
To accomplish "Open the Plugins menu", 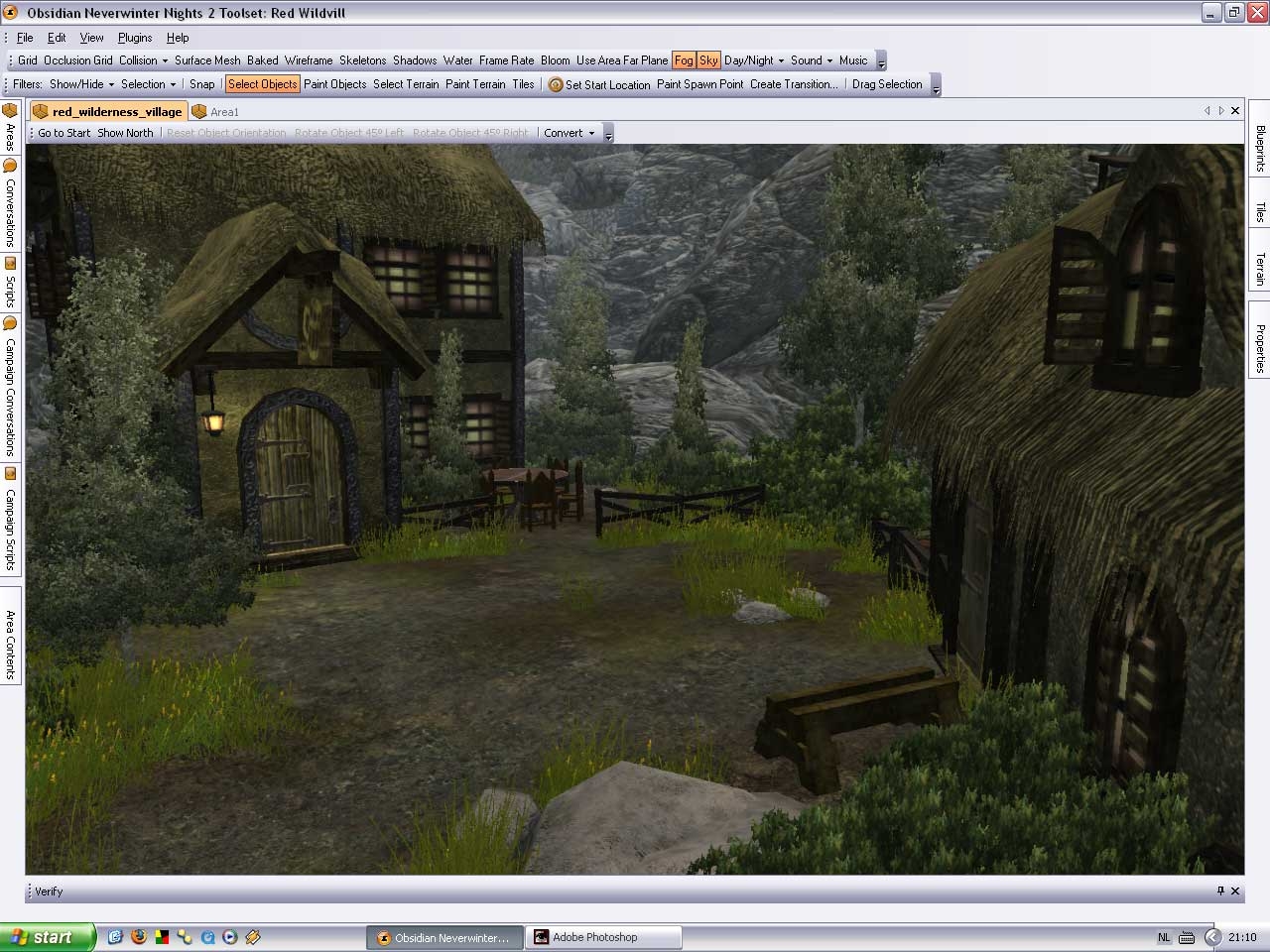I will pos(135,38).
